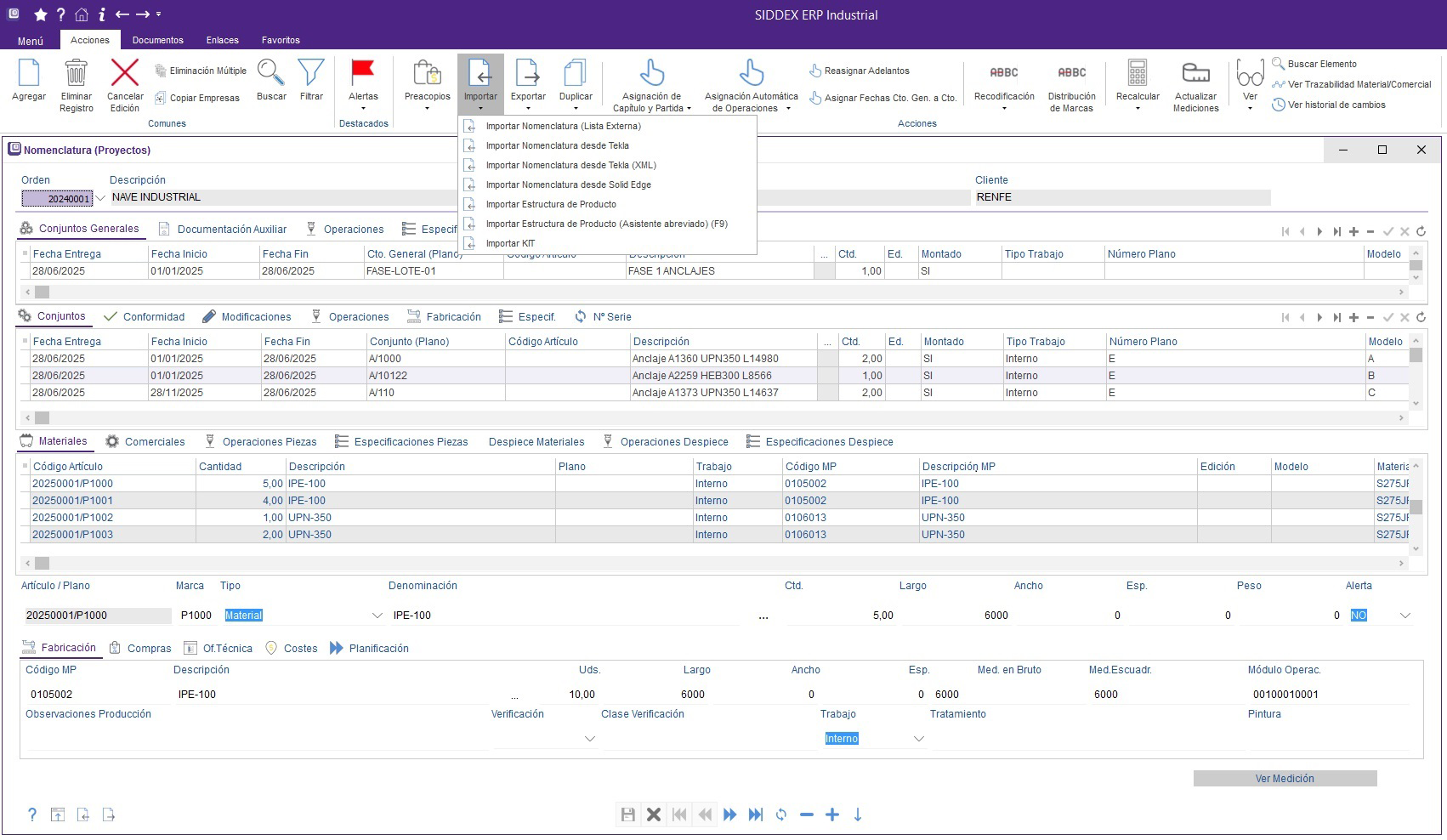This screenshot has height=840, width=1447.
Task: Open the Trabajo Interno combo box
Action: (x=918, y=739)
